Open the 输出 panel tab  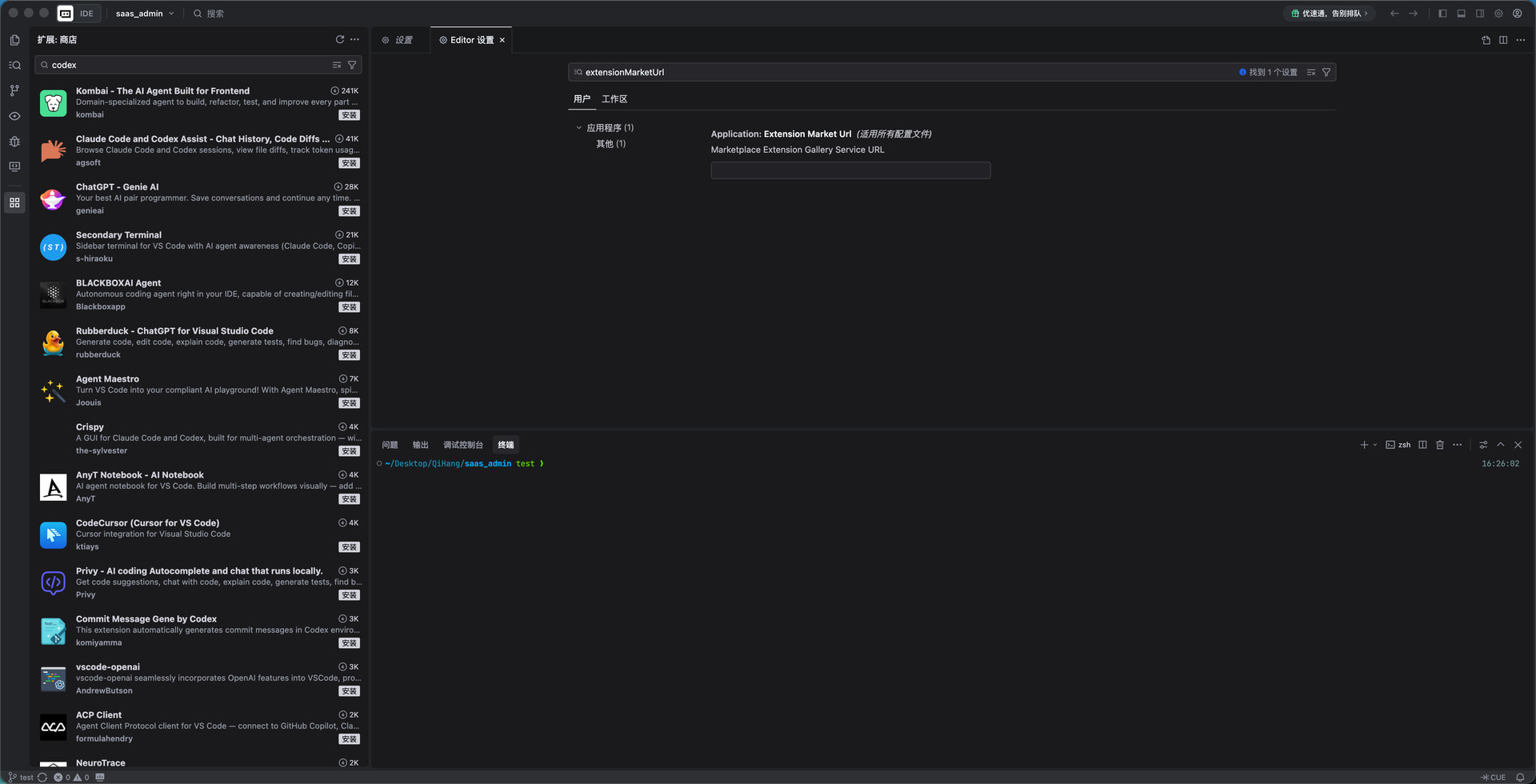[420, 445]
